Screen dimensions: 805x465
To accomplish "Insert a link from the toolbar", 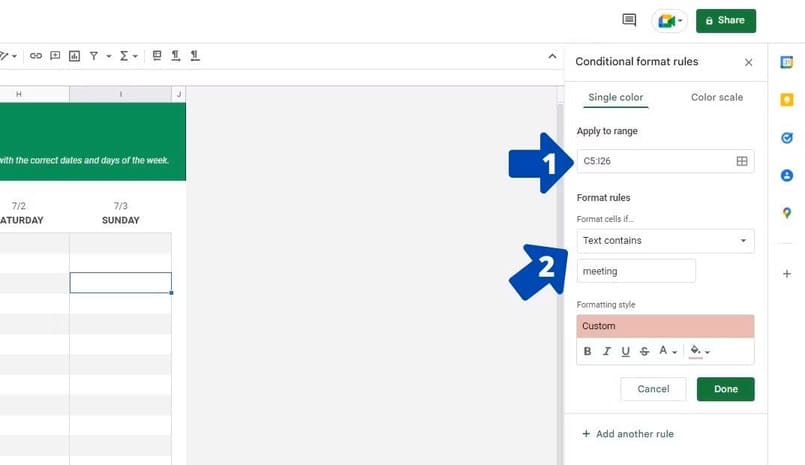I will click(35, 55).
